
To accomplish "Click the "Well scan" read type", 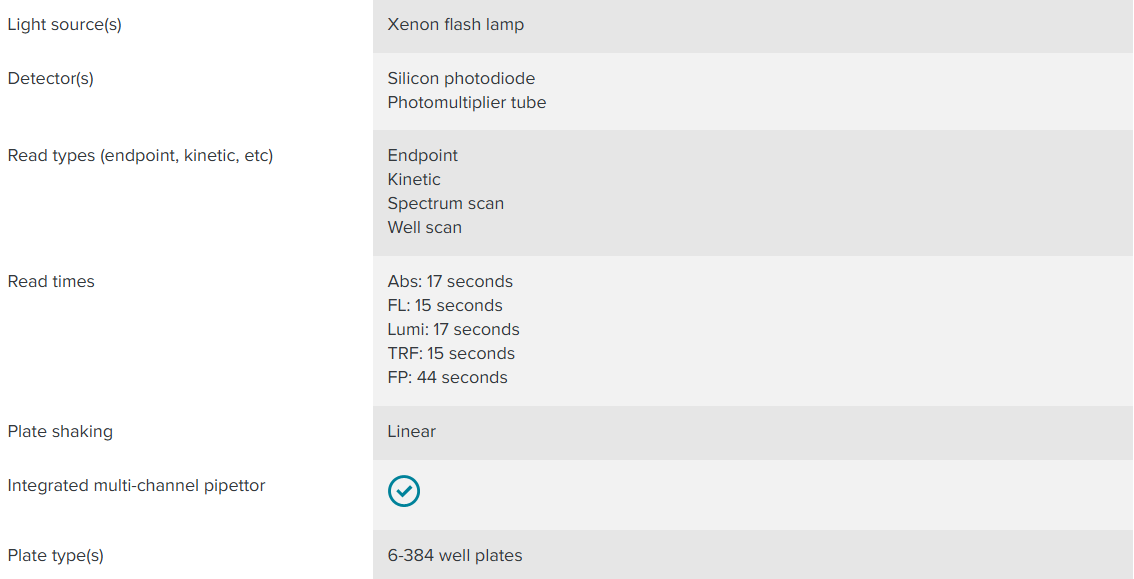I will click(x=424, y=228).
